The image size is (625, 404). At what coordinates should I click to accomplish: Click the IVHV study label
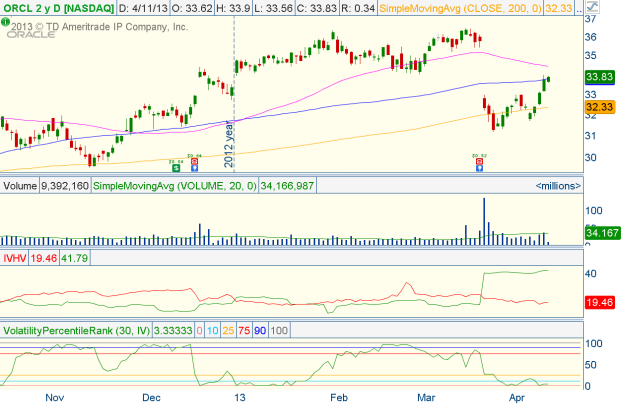click(x=15, y=257)
